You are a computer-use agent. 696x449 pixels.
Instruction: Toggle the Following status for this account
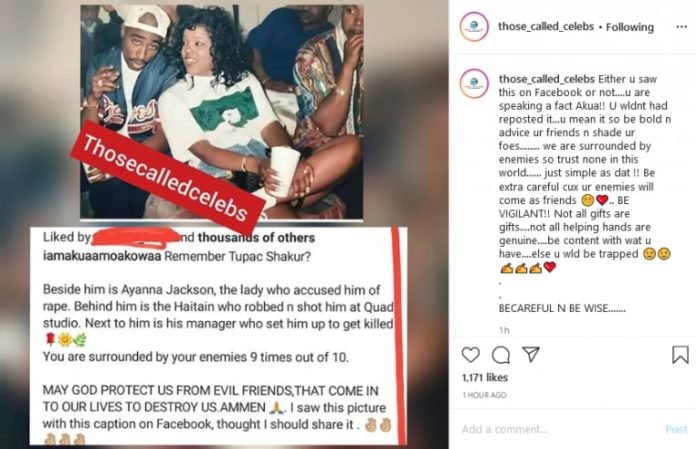click(629, 27)
